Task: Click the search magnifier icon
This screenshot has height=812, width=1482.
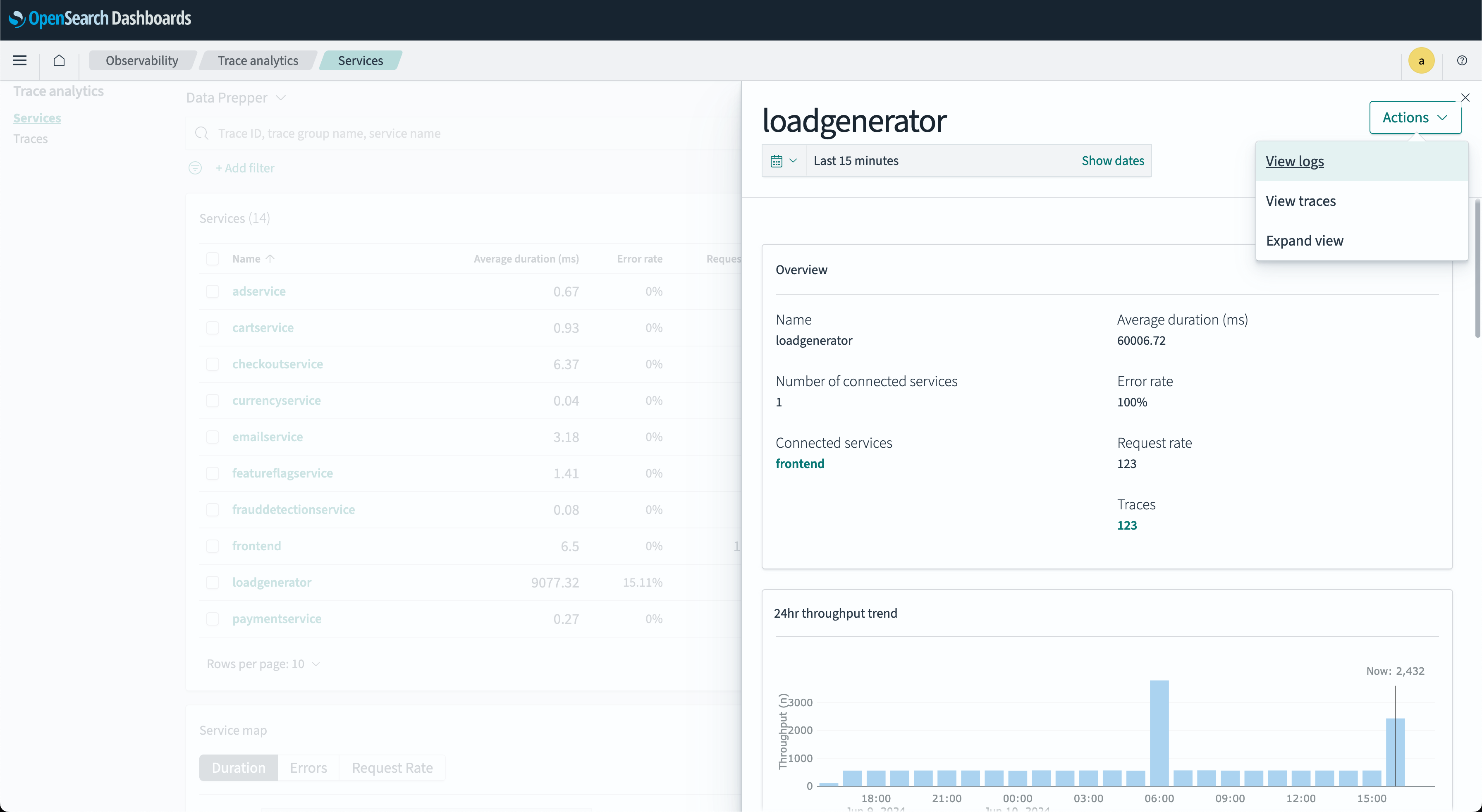Action: tap(201, 134)
